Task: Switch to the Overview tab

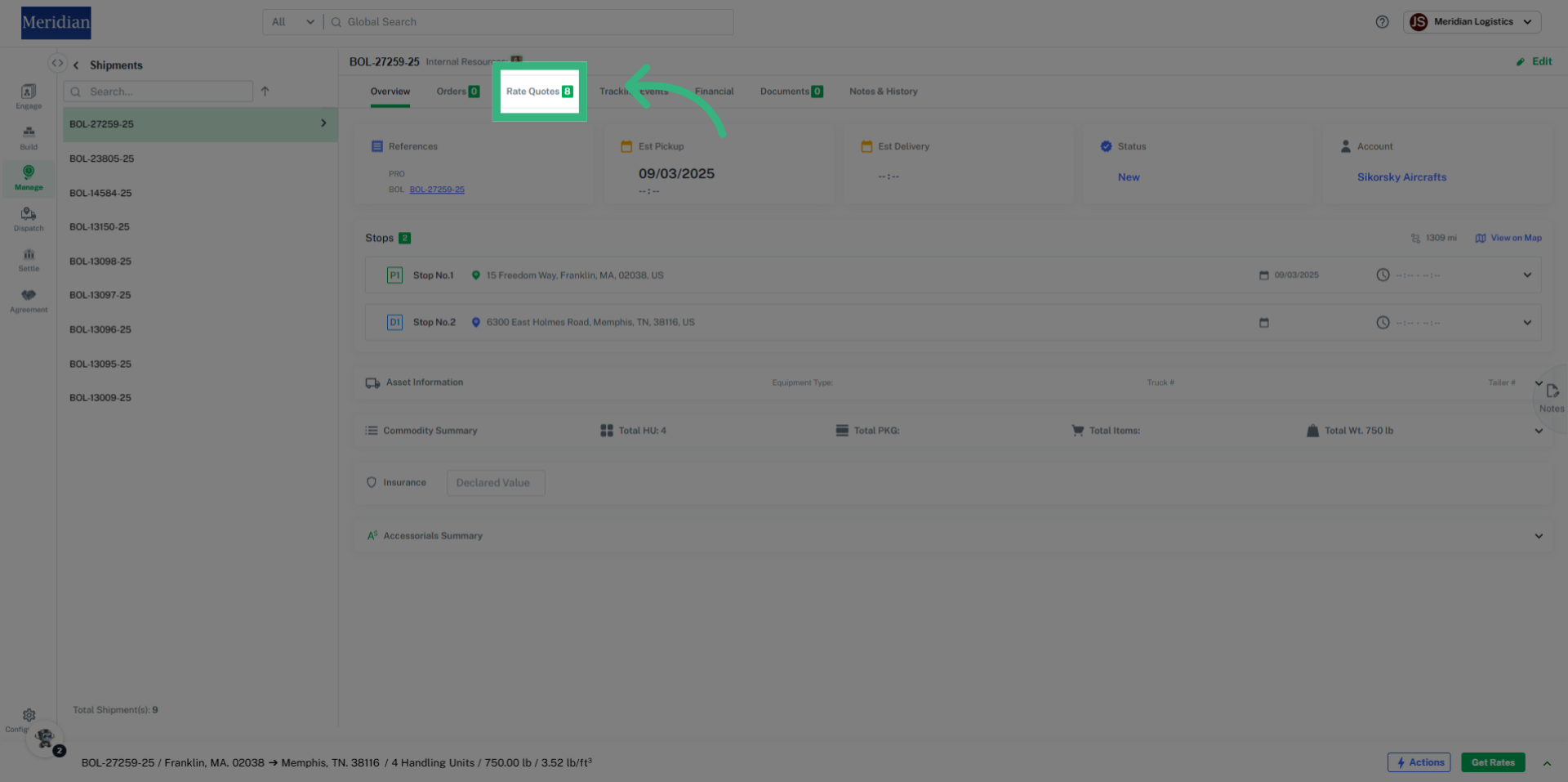Action: coord(390,92)
